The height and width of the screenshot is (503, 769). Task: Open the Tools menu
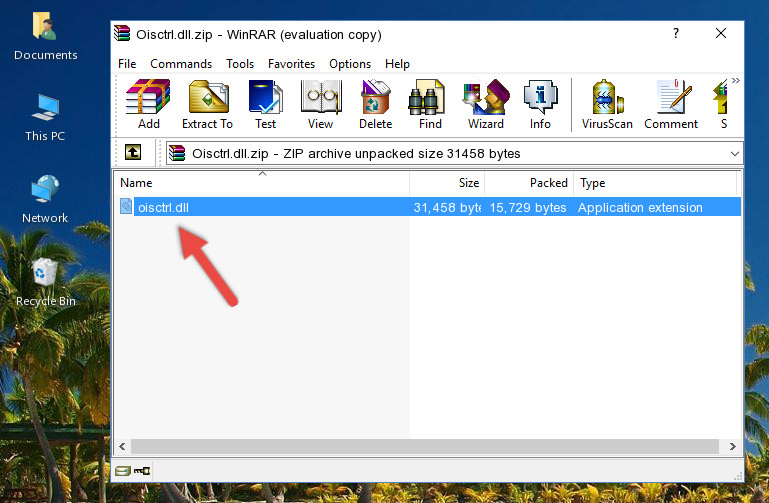240,64
